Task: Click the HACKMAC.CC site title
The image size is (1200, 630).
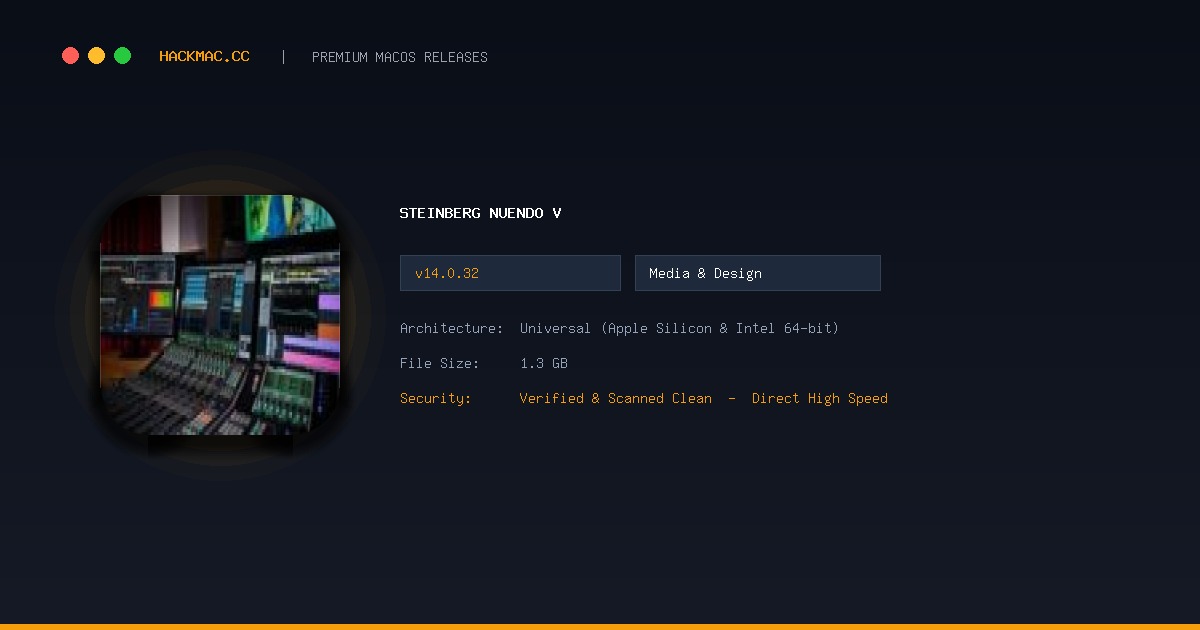Action: coord(204,57)
